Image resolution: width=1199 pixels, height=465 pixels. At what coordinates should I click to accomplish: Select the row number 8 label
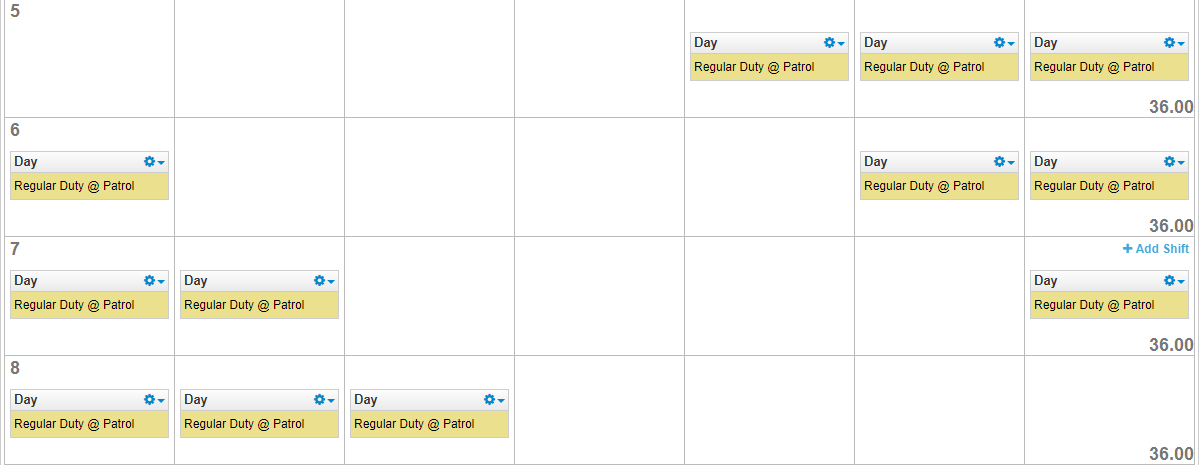pyautogui.click(x=15, y=368)
